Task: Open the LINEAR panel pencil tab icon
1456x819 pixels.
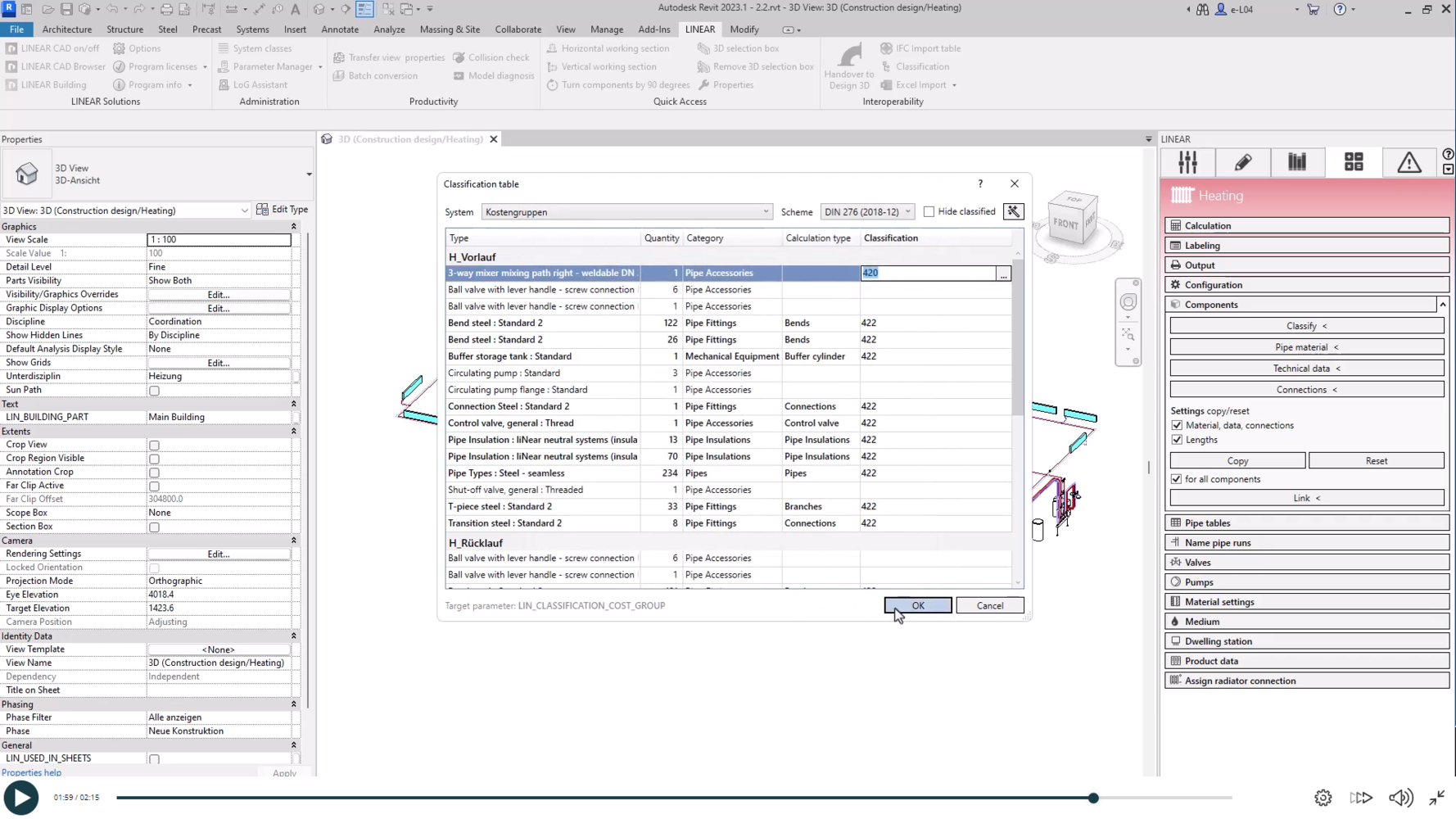Action: click(1242, 162)
